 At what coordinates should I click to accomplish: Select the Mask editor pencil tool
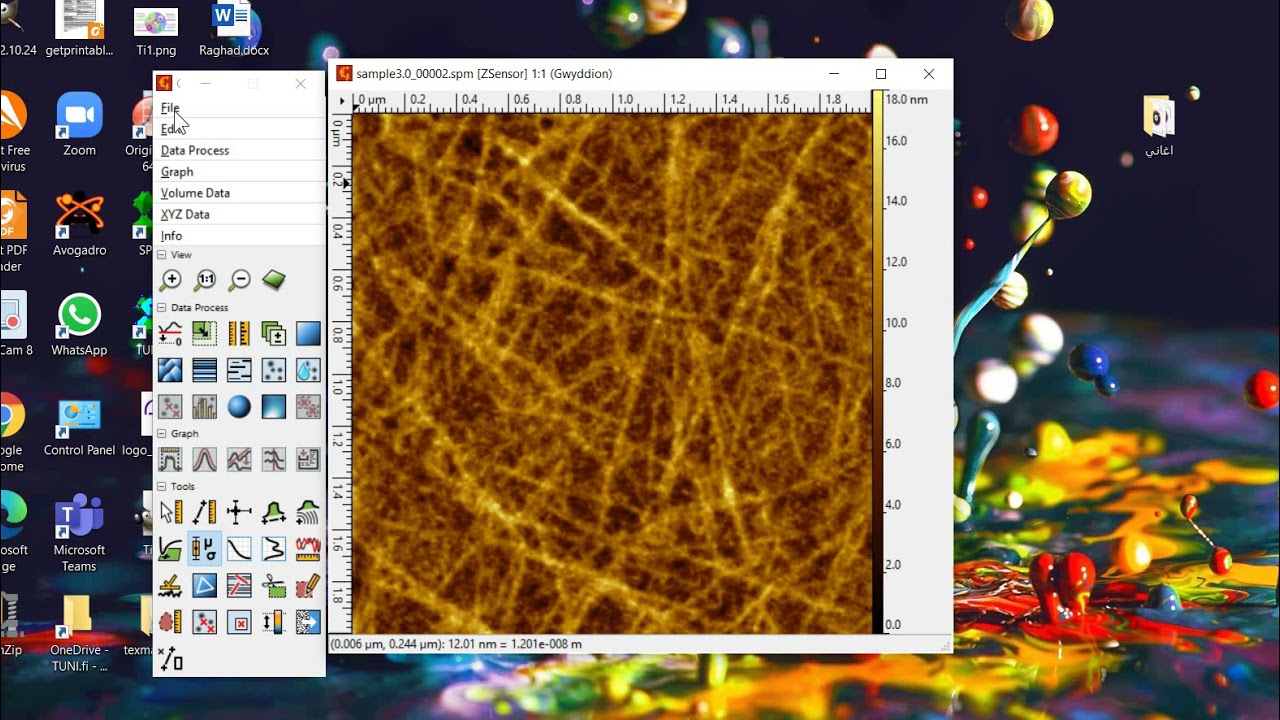pos(308,585)
